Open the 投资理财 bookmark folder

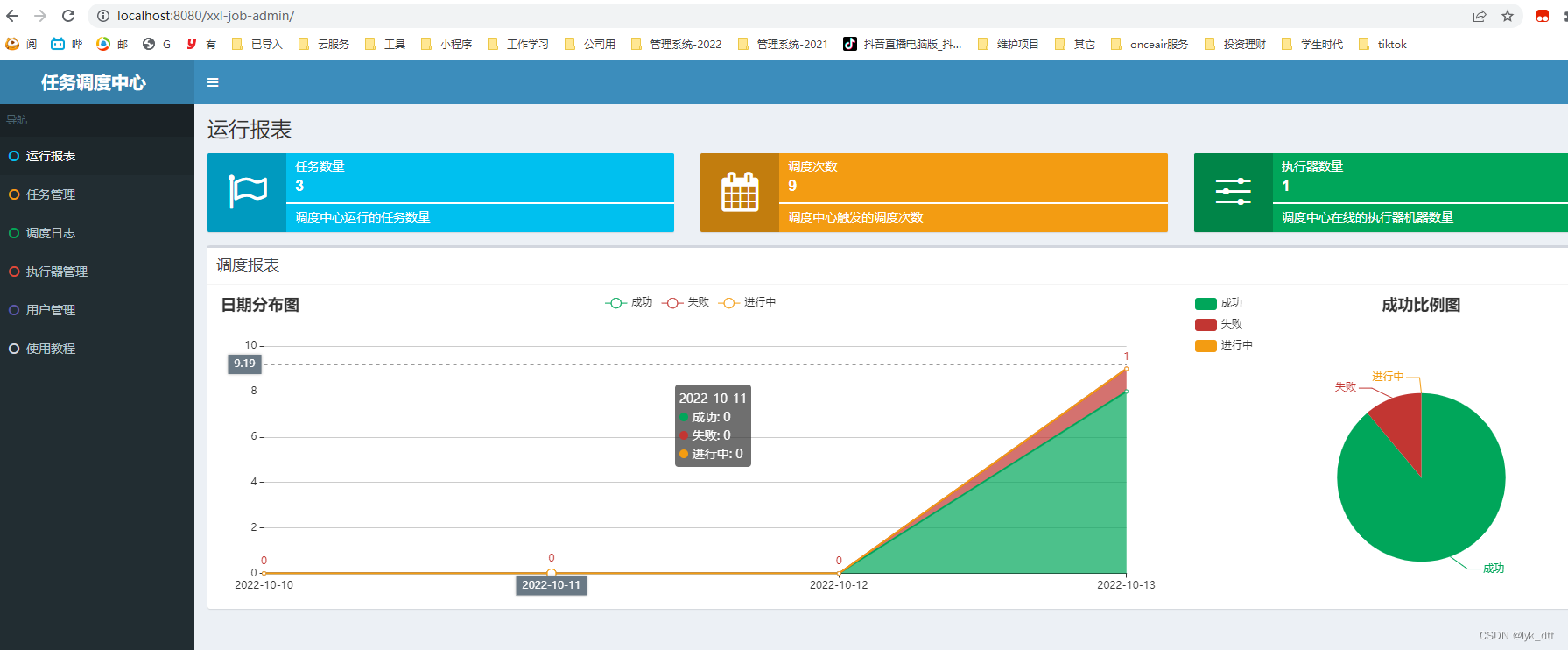(x=1235, y=44)
